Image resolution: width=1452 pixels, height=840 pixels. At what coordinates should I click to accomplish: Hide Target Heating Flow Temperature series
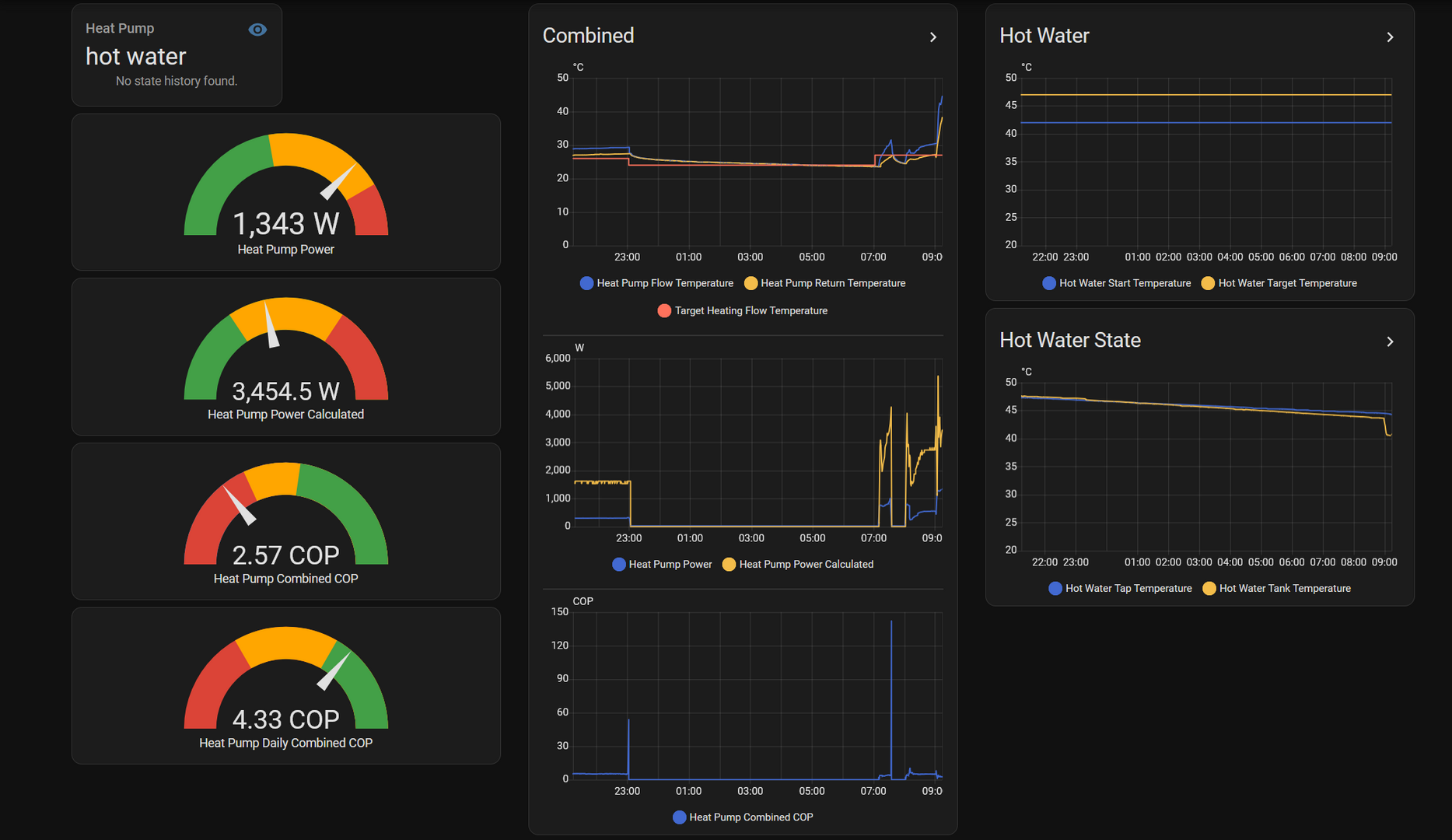(x=742, y=310)
